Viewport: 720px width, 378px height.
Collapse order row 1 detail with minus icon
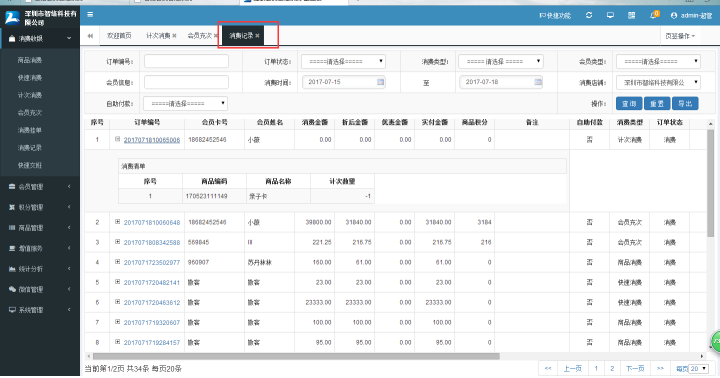pyautogui.click(x=118, y=139)
